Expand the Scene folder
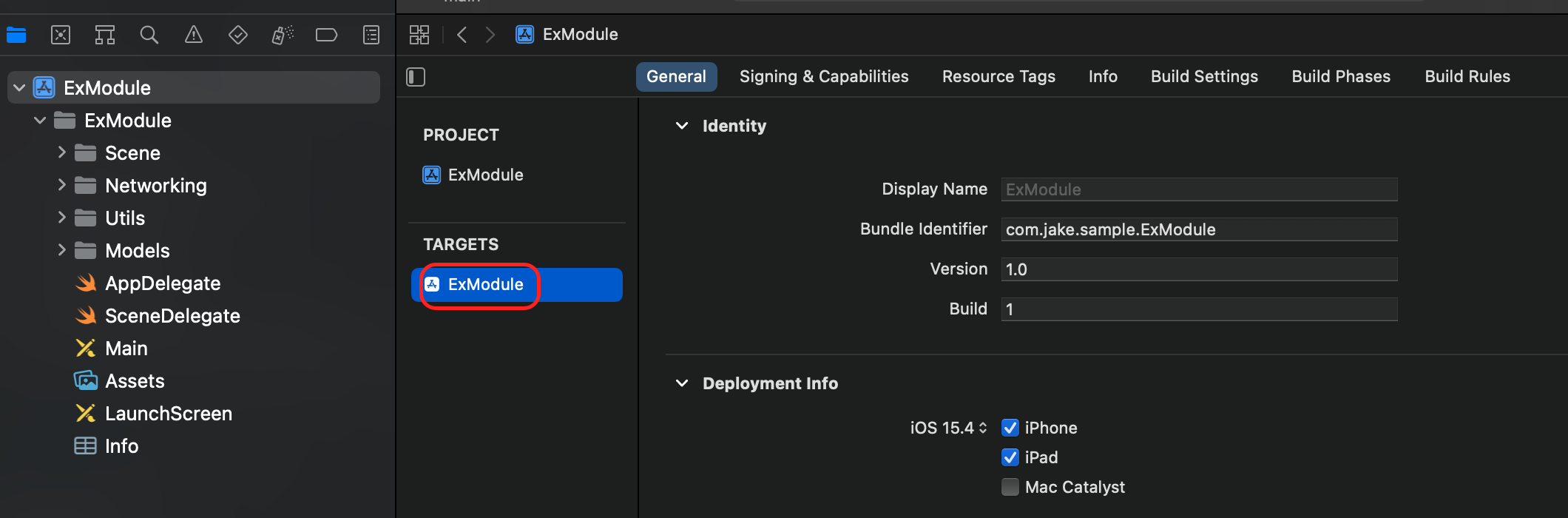The image size is (1568, 518). [x=62, y=152]
